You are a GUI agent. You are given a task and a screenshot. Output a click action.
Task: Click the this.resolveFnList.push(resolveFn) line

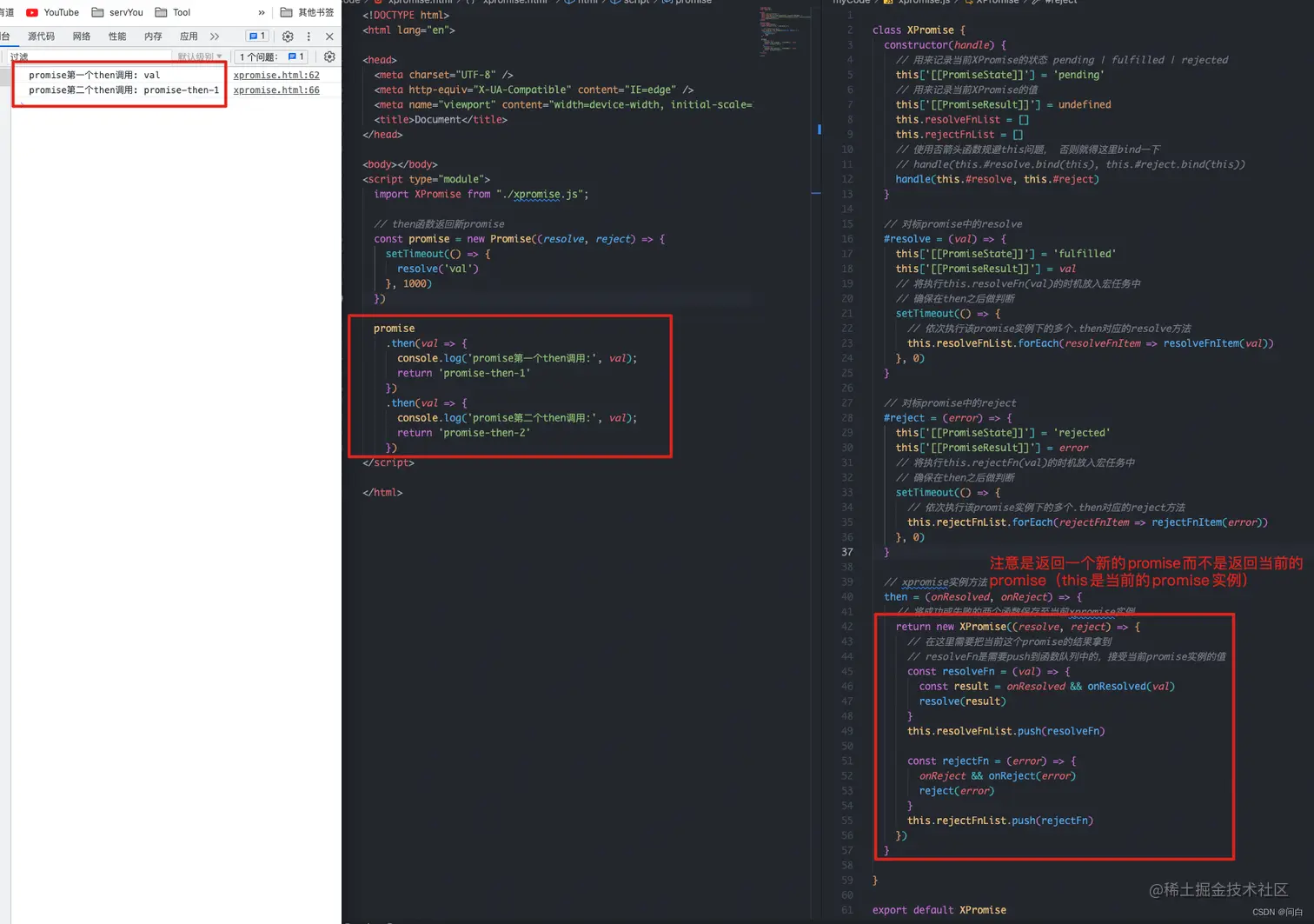click(1005, 731)
